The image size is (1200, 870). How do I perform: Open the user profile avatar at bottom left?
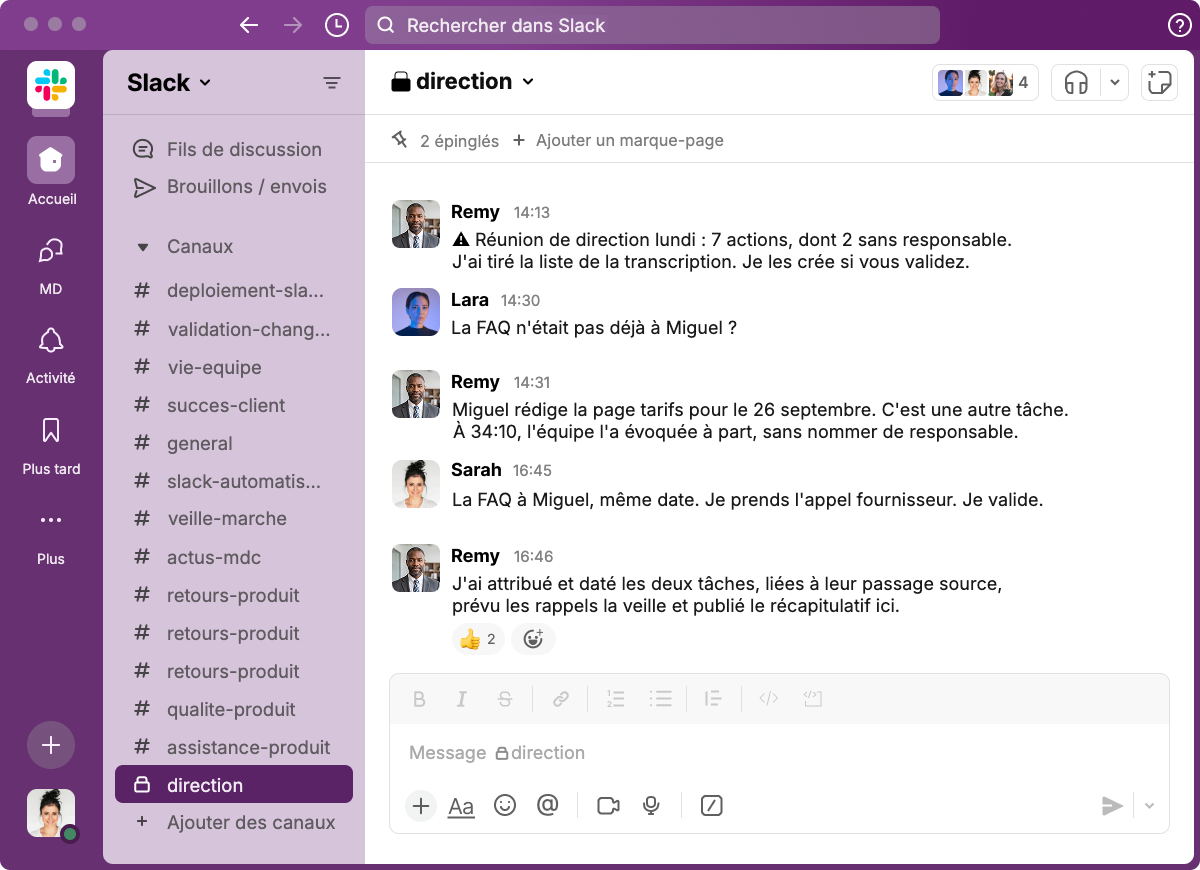pyautogui.click(x=51, y=813)
